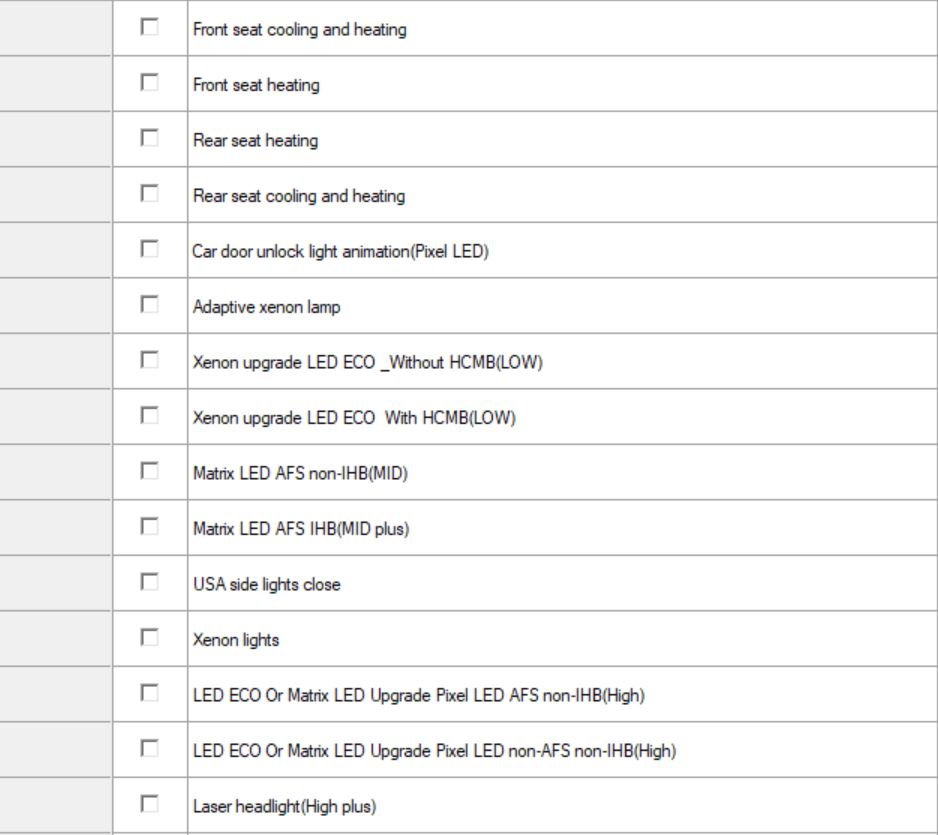Click the Xenon lights row label
This screenshot has height=835, width=938.
236,639
